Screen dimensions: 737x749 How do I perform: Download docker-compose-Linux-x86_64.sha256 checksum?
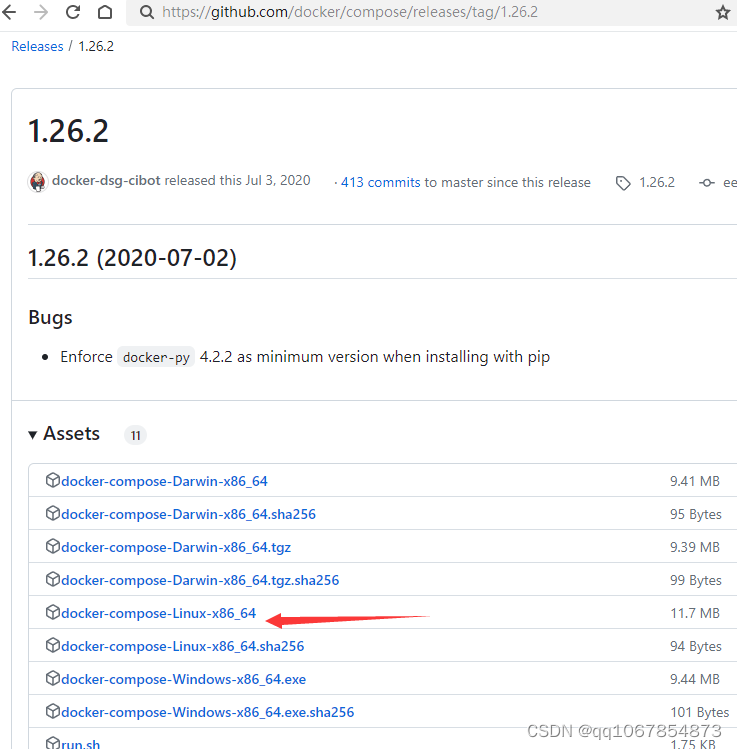(x=183, y=646)
